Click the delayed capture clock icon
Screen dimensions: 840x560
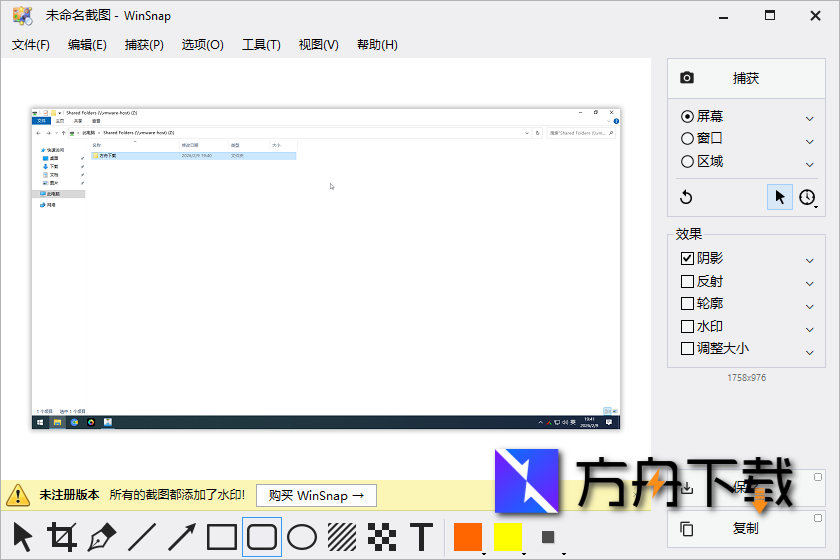point(807,197)
